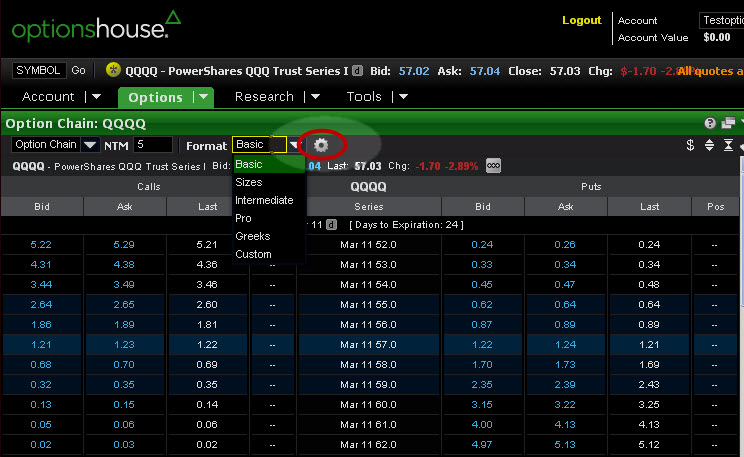Click the Calls Bid column header
Viewport: 744px width, 457px height.
tap(42, 206)
